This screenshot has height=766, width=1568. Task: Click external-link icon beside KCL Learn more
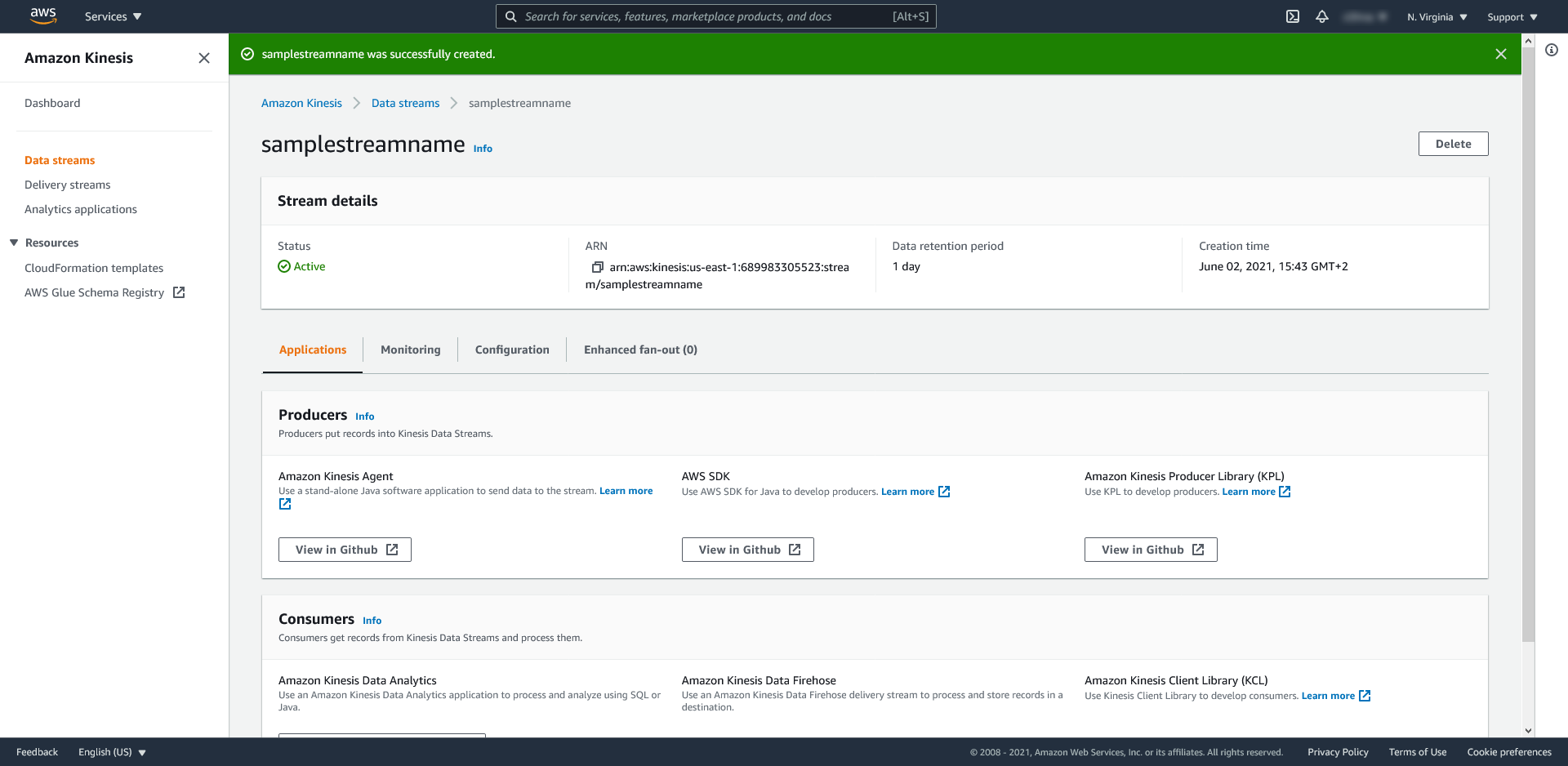point(1365,696)
